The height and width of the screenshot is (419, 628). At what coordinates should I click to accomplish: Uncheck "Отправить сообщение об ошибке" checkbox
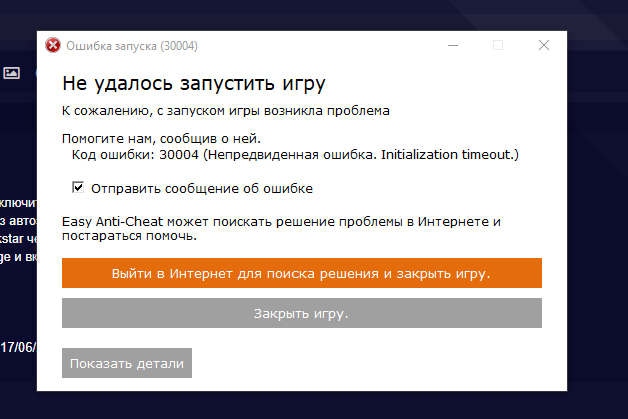(78, 187)
